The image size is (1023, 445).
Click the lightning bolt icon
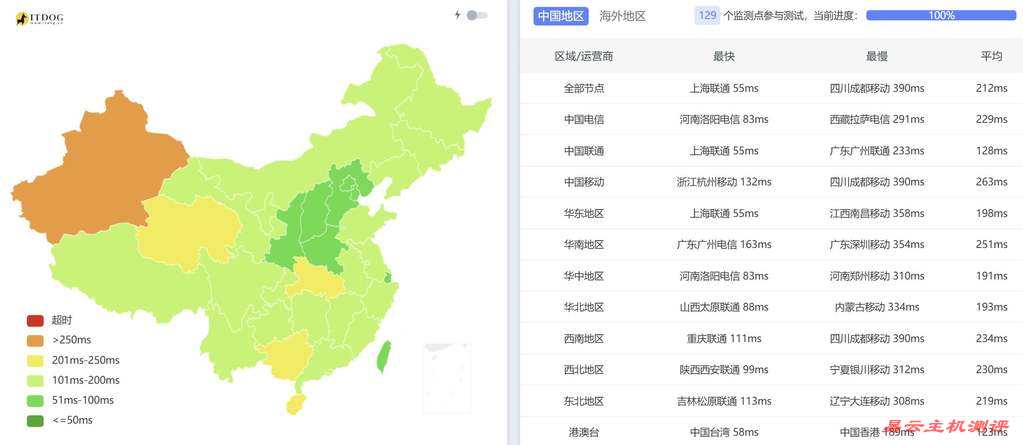pyautogui.click(x=458, y=14)
